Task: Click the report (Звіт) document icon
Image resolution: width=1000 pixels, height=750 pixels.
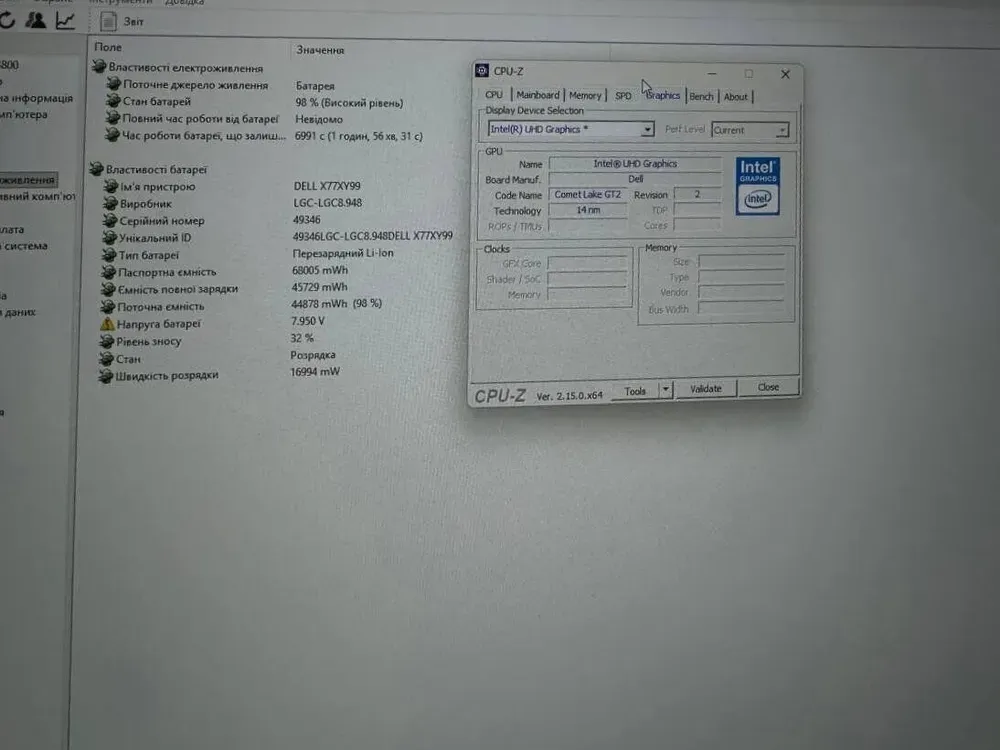Action: (x=109, y=21)
